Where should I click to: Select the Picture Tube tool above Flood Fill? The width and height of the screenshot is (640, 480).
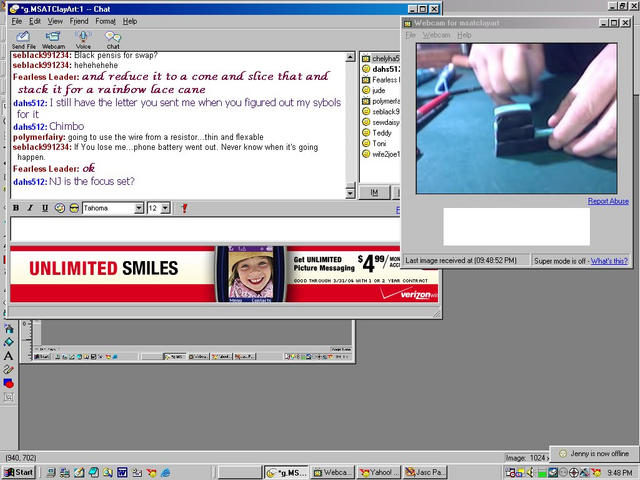point(8,329)
